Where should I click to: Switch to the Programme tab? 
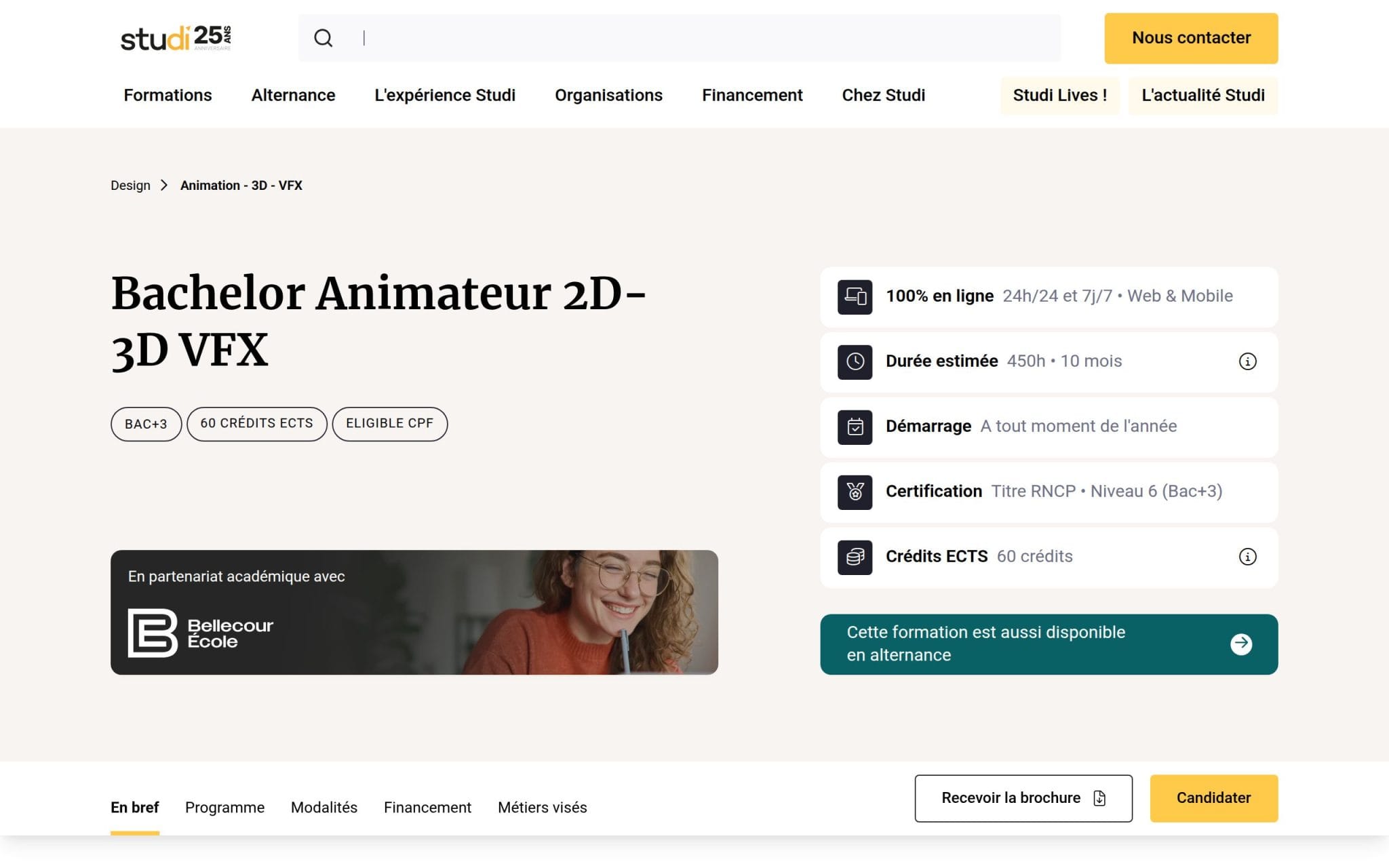coord(224,808)
